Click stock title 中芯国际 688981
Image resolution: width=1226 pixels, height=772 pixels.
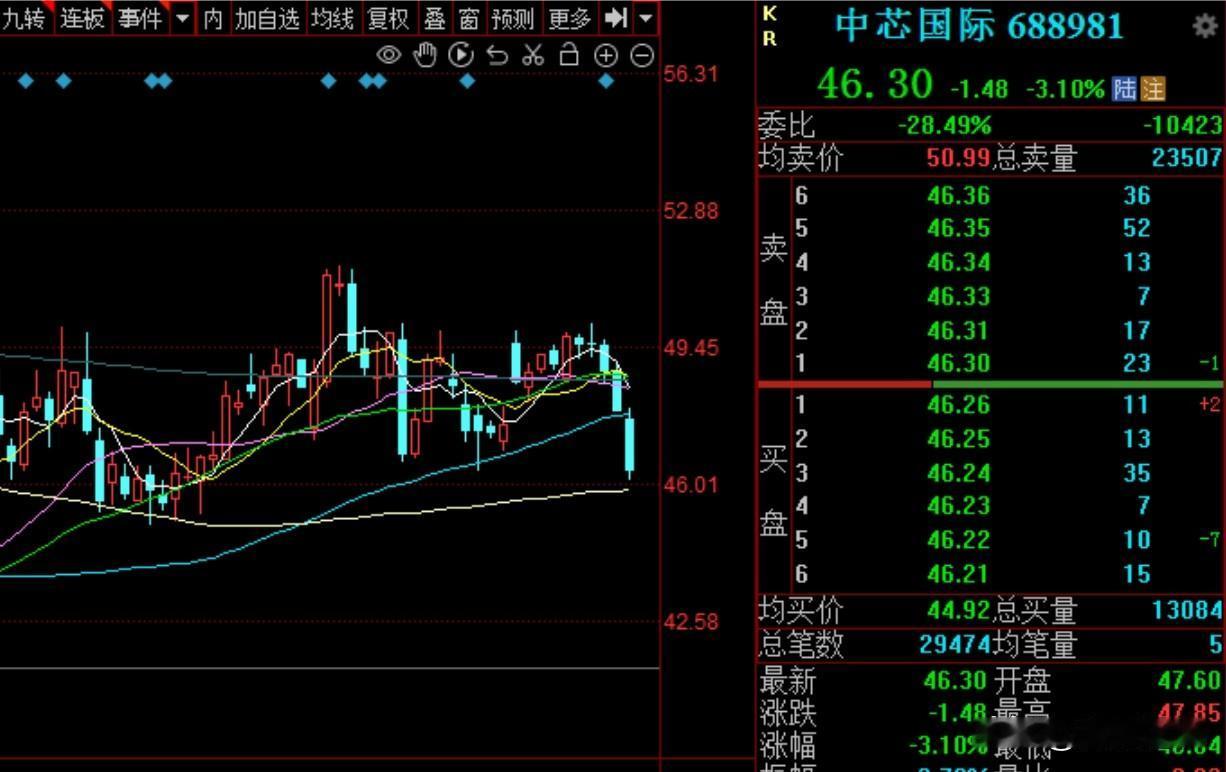979,27
